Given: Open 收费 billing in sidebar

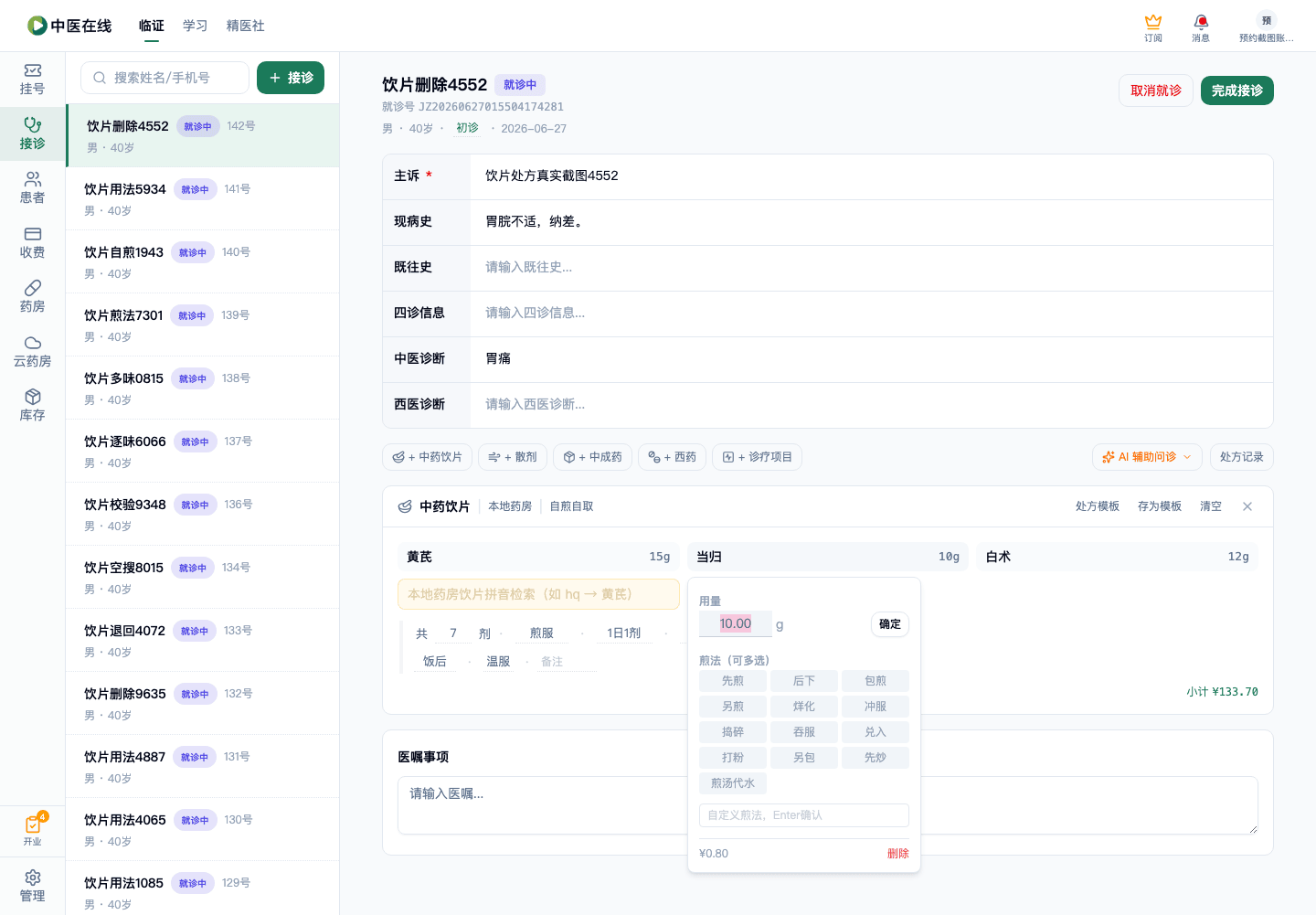Looking at the screenshot, I should tap(32, 243).
